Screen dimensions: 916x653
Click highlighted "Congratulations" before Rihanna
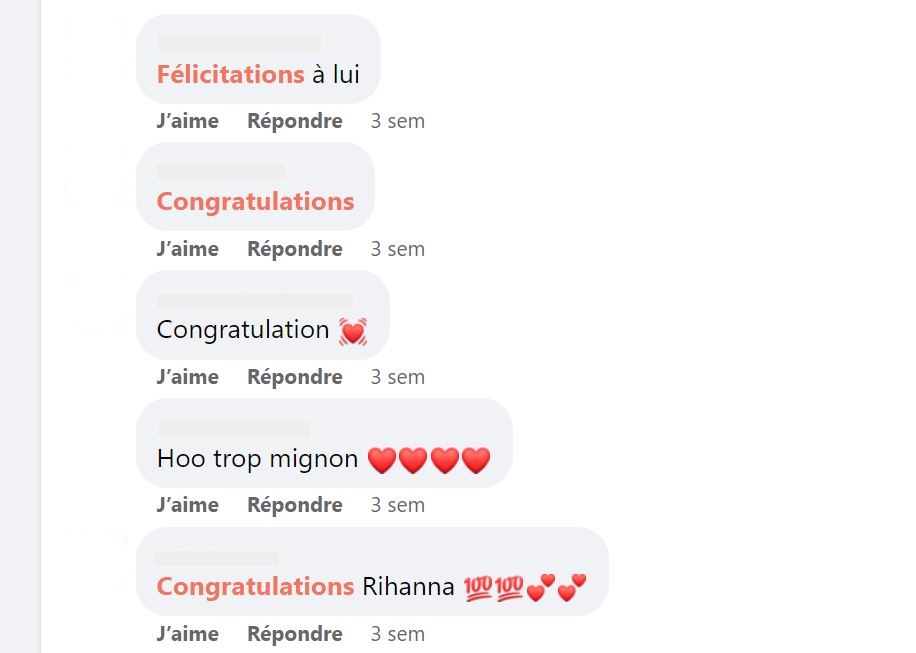(255, 587)
